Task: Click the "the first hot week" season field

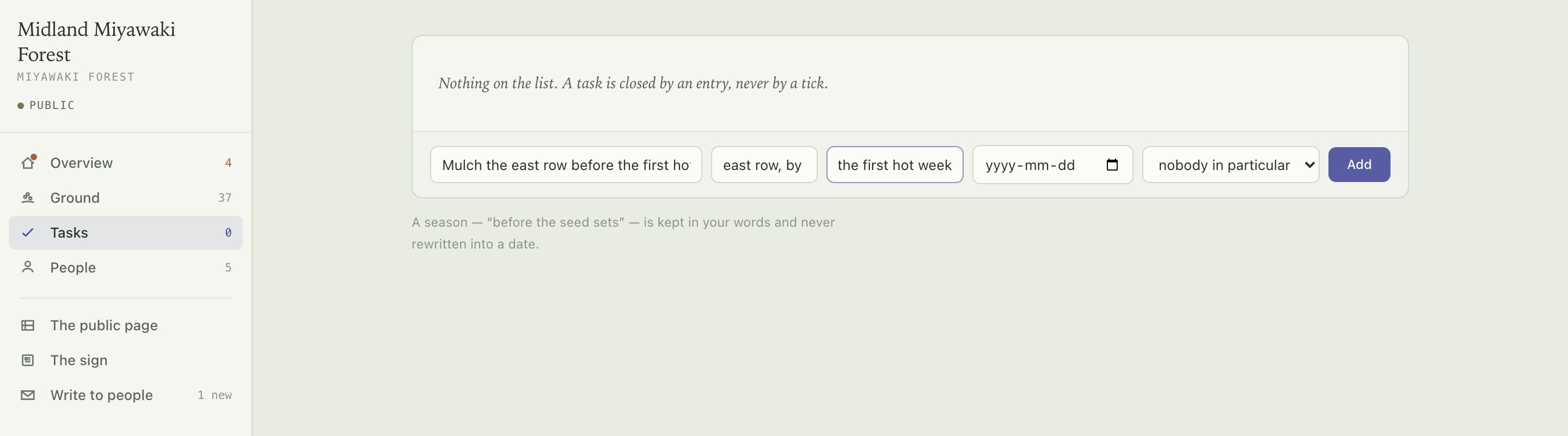Action: [x=895, y=165]
